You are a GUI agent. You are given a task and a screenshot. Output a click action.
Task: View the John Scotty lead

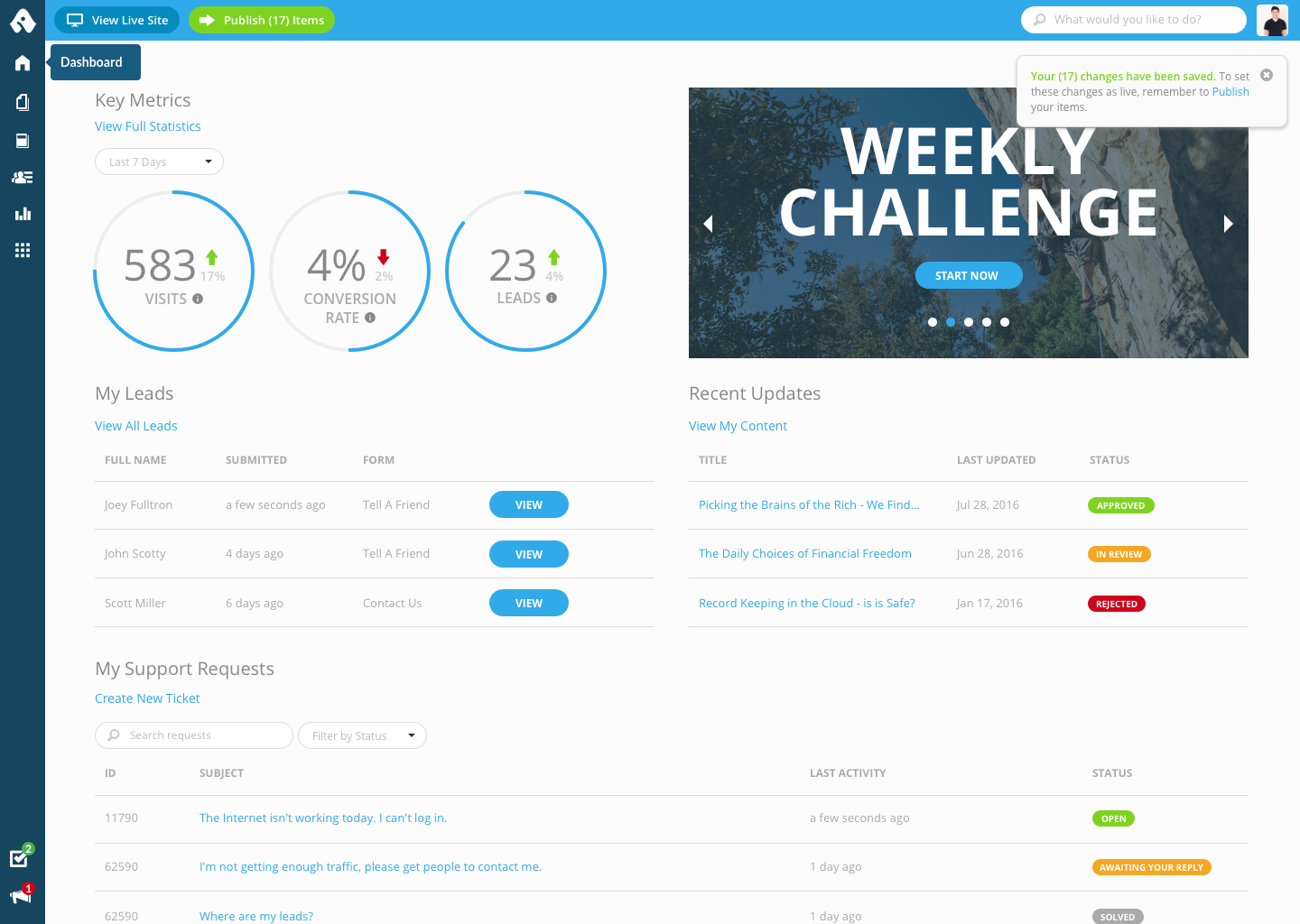pos(529,554)
